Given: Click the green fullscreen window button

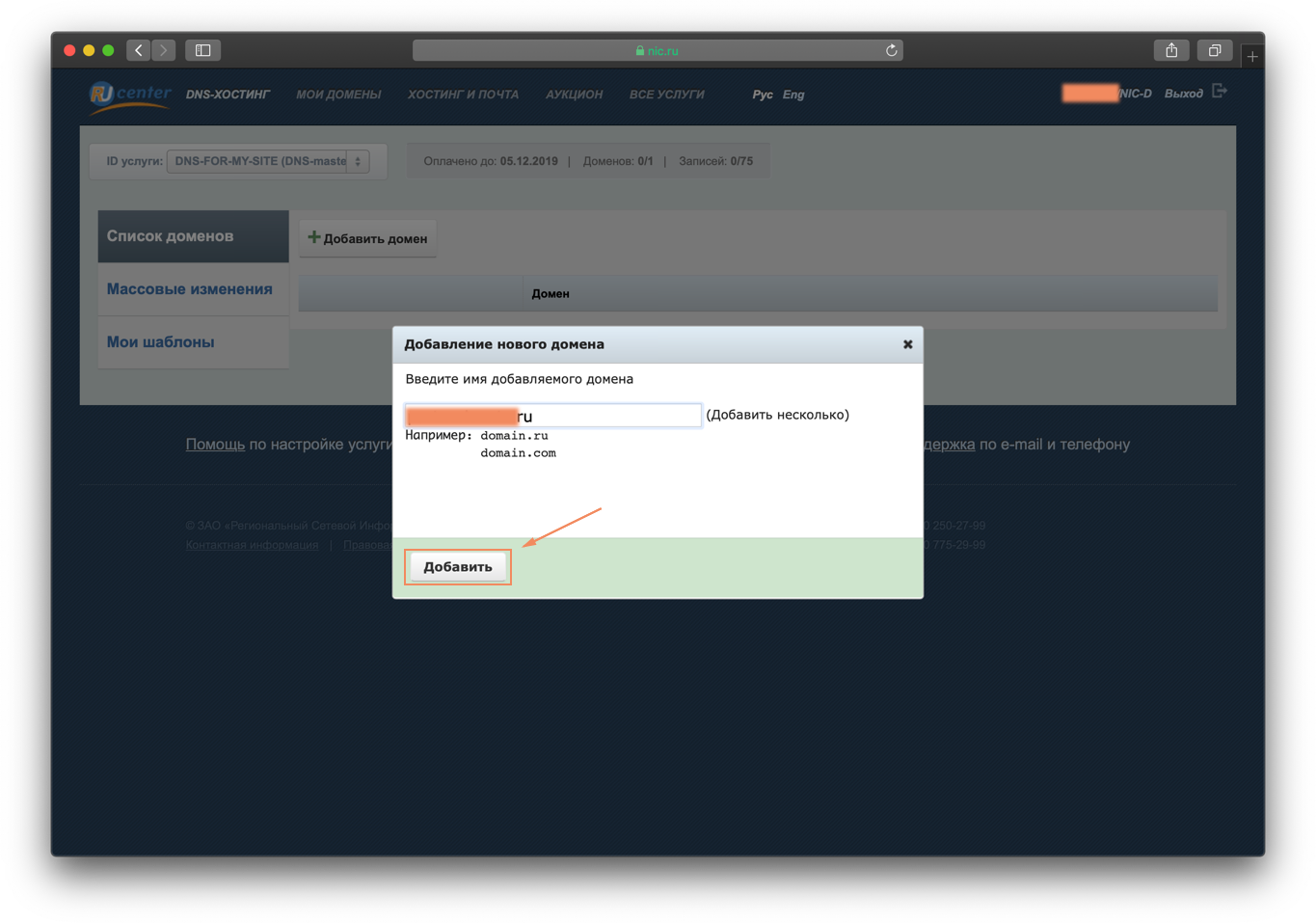Looking at the screenshot, I should coord(108,50).
